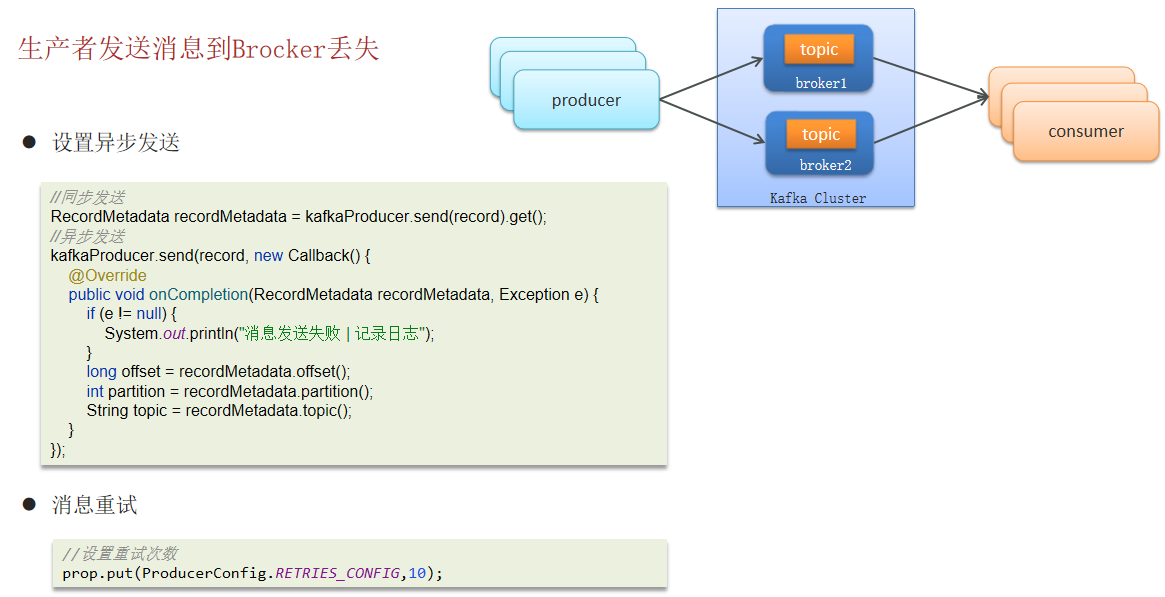Click the Kafka Cluster caption

pos(817,198)
